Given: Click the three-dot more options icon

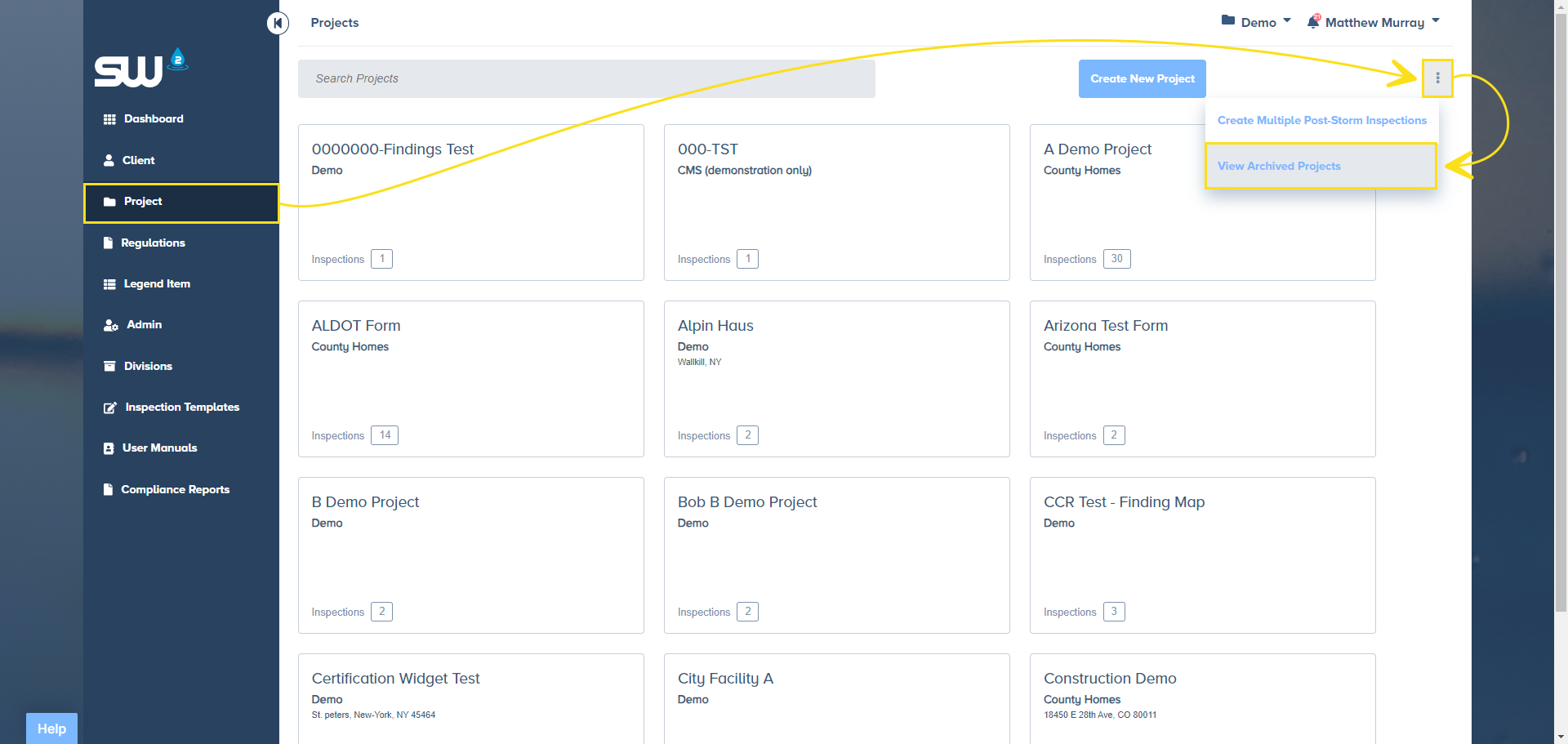Looking at the screenshot, I should [x=1437, y=78].
